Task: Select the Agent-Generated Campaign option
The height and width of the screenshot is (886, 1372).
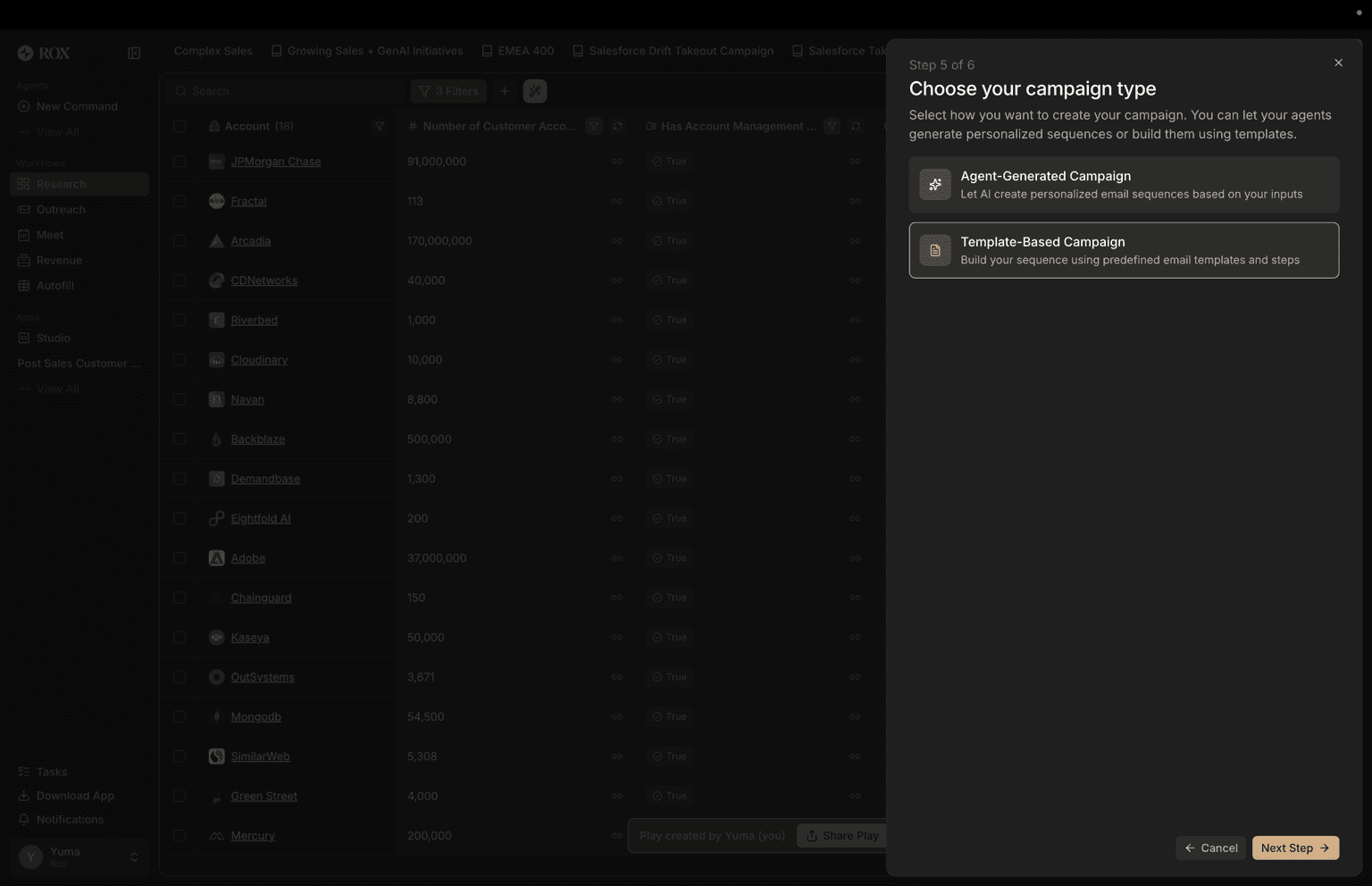Action: click(1123, 184)
